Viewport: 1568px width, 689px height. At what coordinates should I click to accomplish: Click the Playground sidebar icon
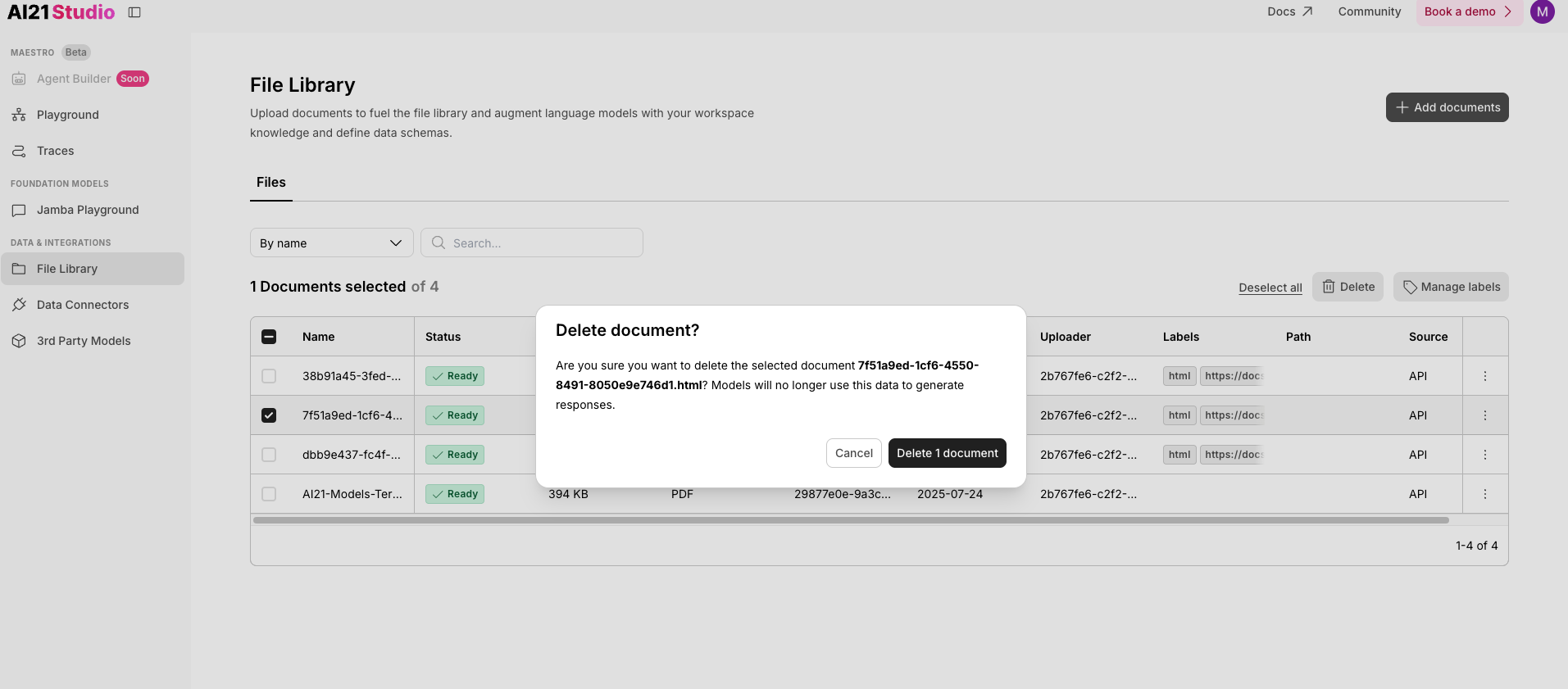(19, 115)
